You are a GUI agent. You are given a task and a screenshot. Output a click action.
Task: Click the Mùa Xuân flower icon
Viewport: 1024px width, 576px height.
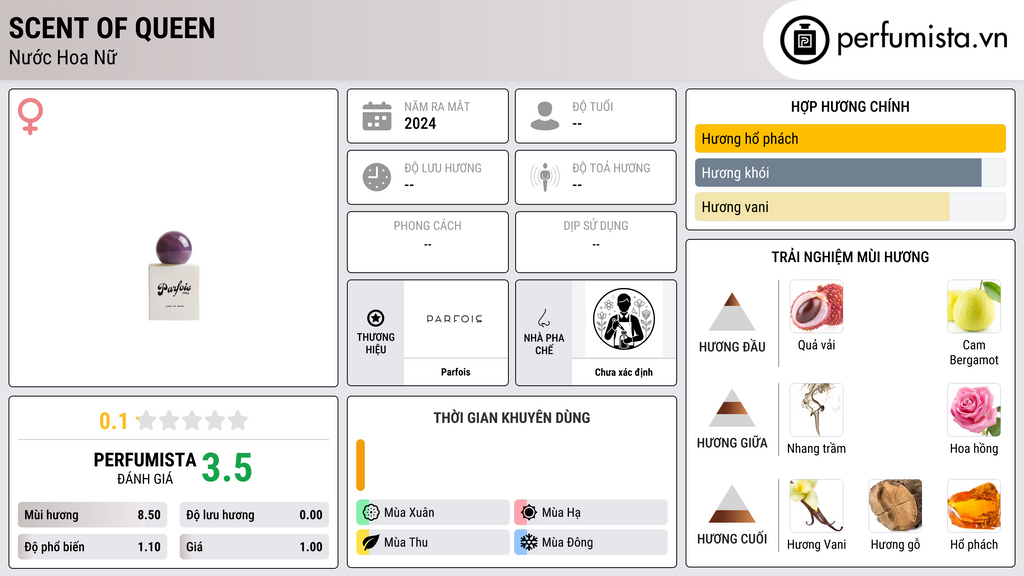point(371,512)
